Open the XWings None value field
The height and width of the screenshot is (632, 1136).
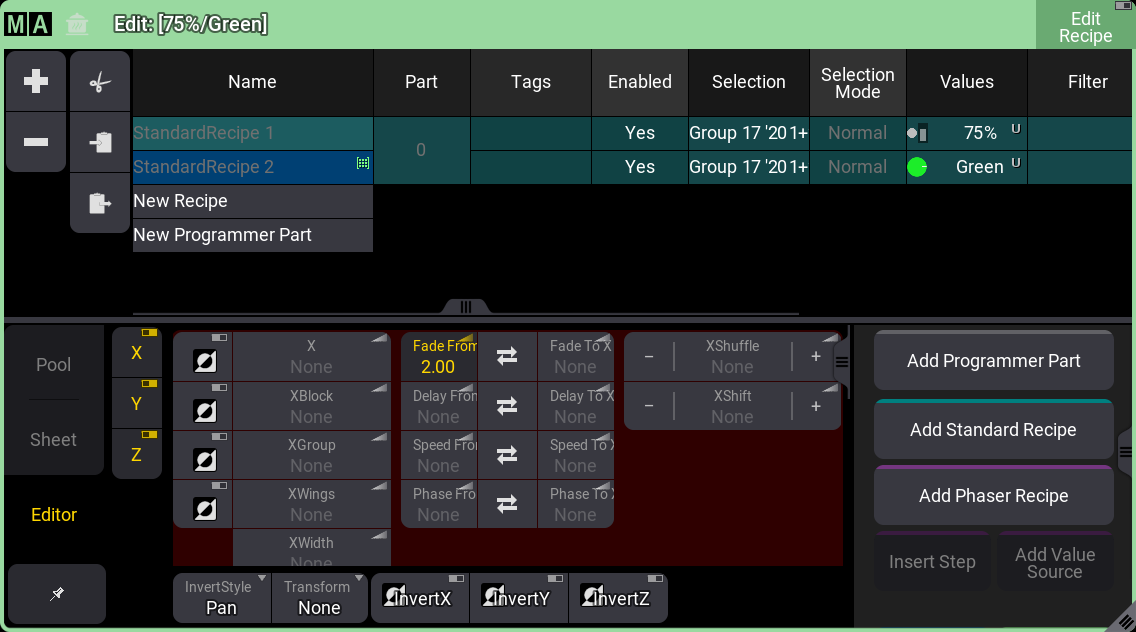click(312, 504)
